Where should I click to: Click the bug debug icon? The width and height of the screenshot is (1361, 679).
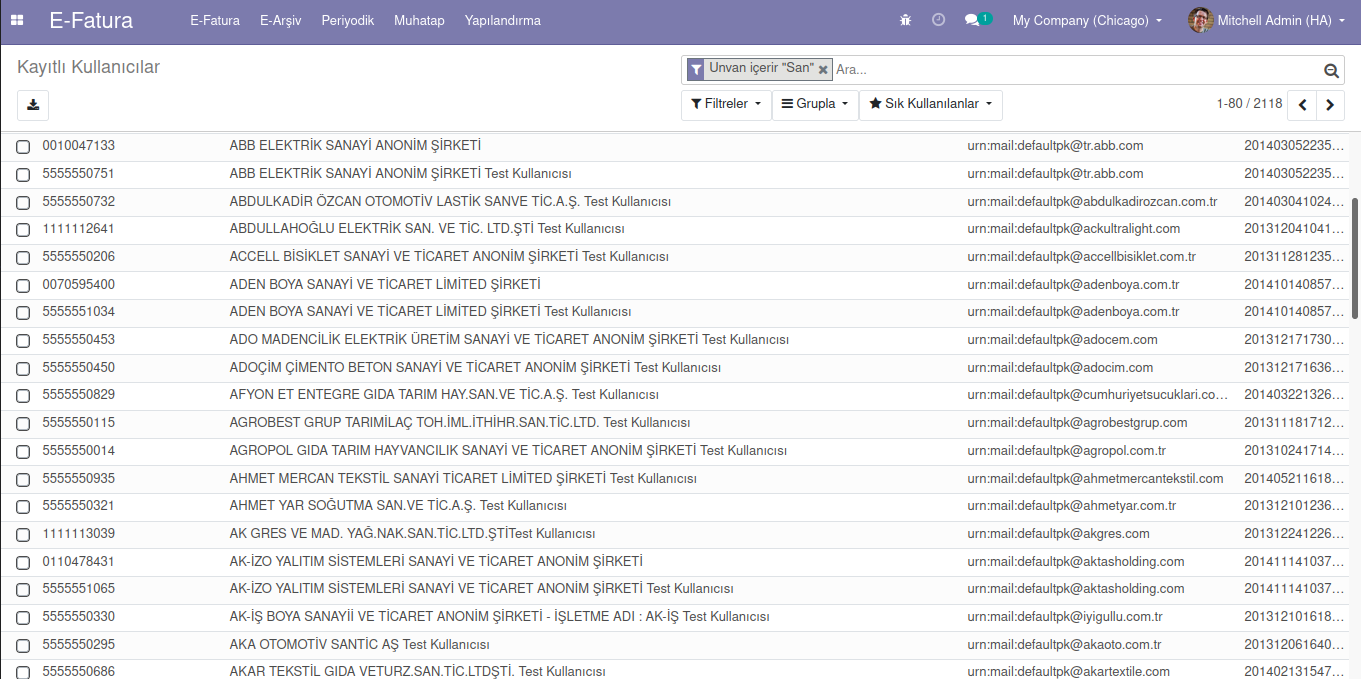[x=906, y=20]
